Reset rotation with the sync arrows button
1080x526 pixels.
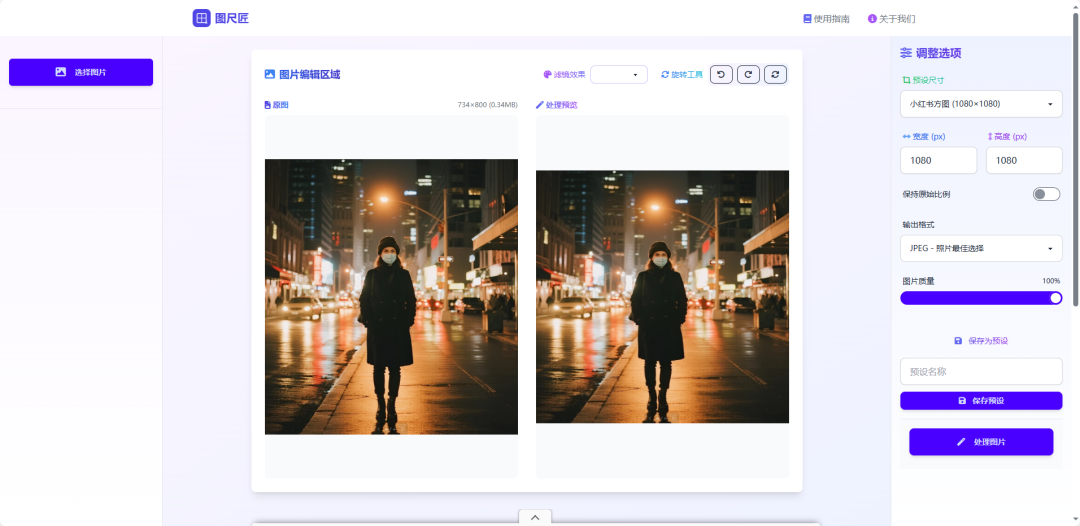(775, 74)
